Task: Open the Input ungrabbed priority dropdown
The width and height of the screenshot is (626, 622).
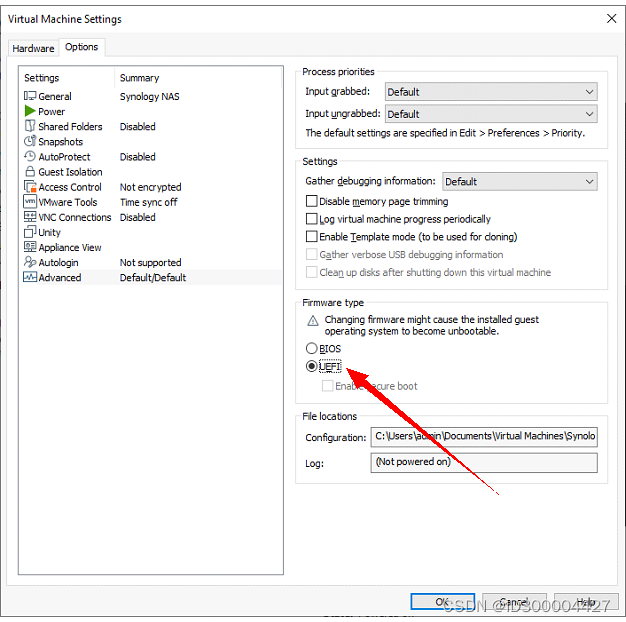Action: tap(491, 114)
